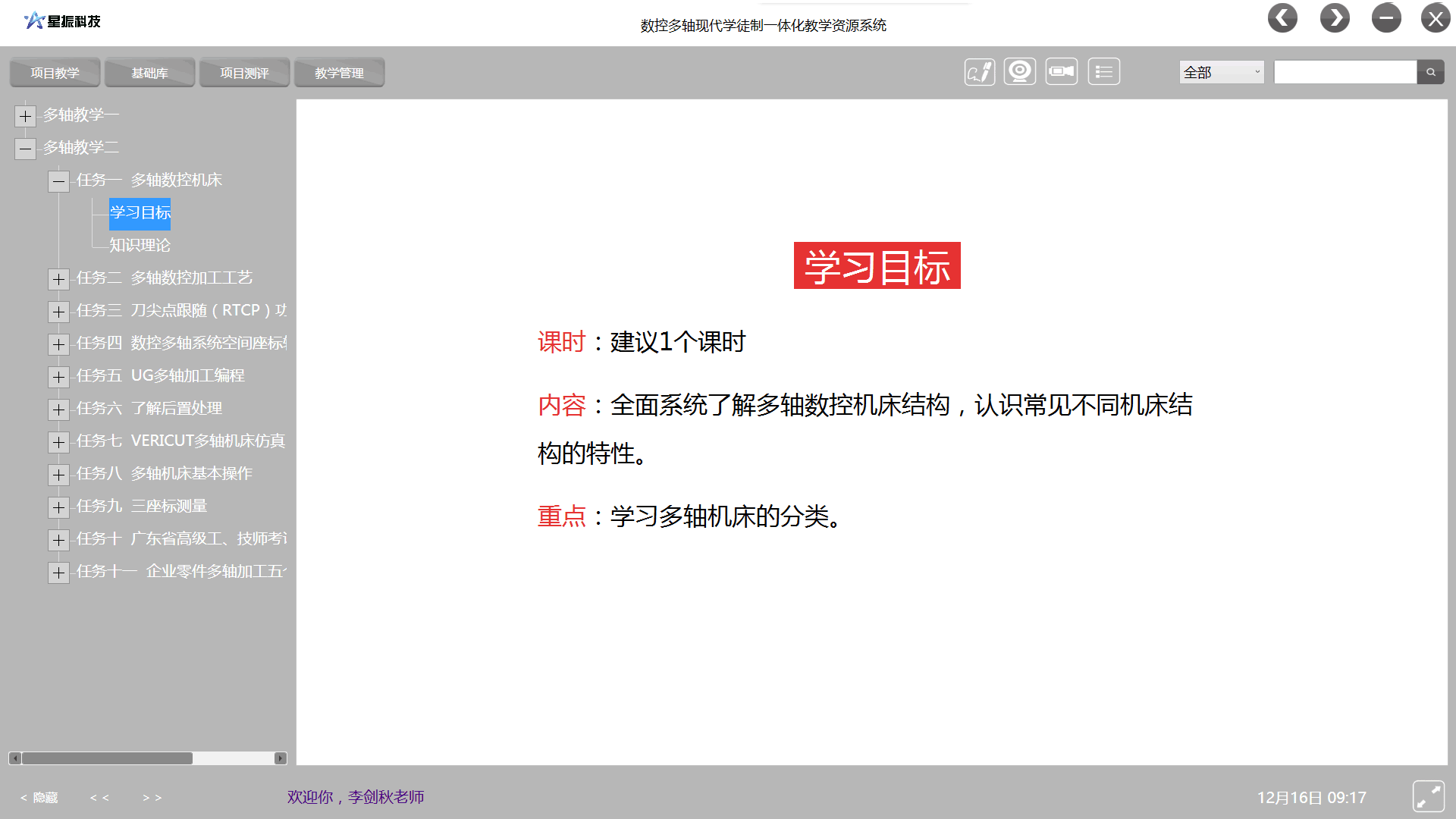Collapse 任务一 多轴数控机床 node
The width and height of the screenshot is (1456, 819).
58,181
